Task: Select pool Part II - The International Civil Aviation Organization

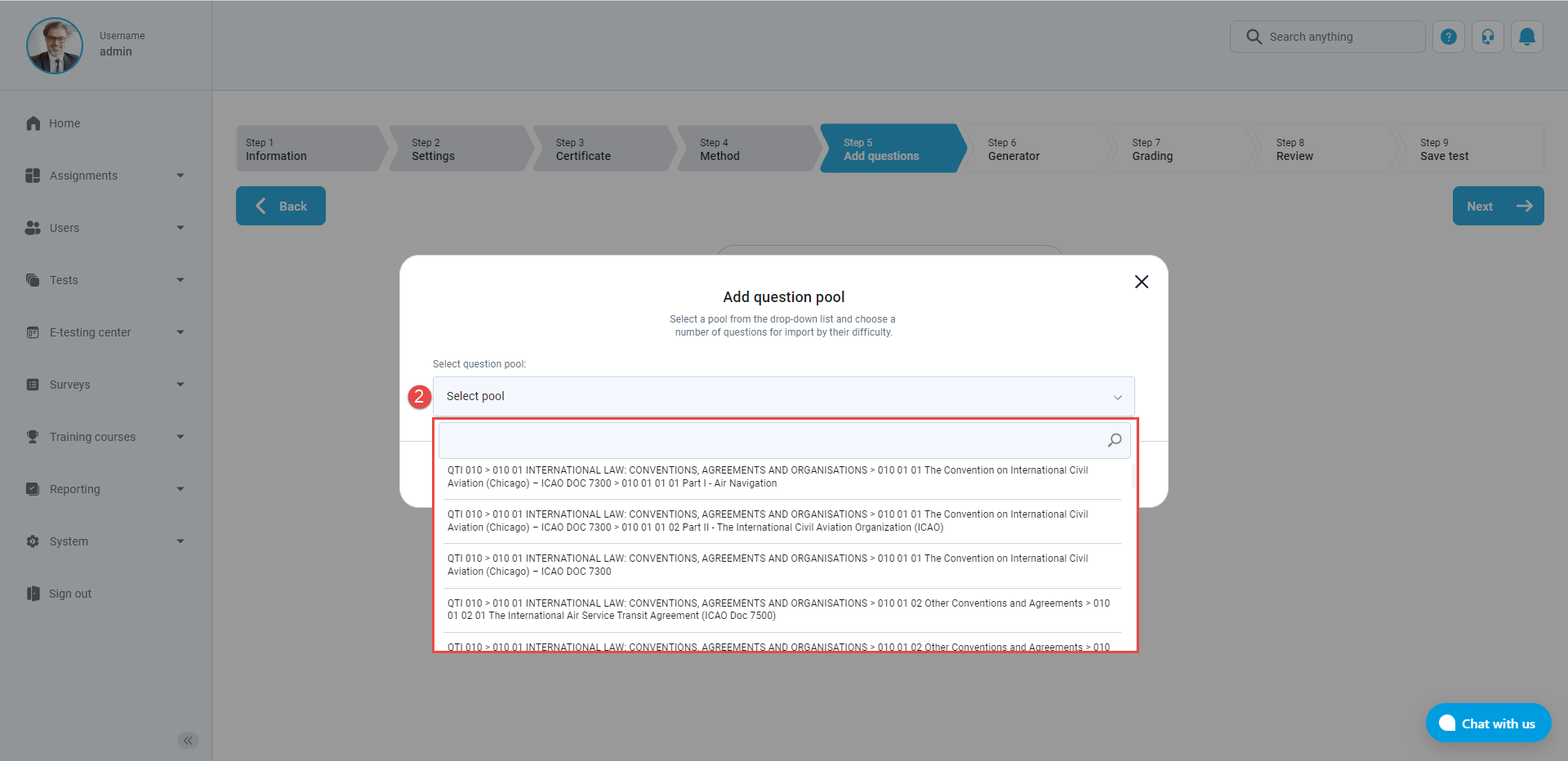Action: [782, 521]
